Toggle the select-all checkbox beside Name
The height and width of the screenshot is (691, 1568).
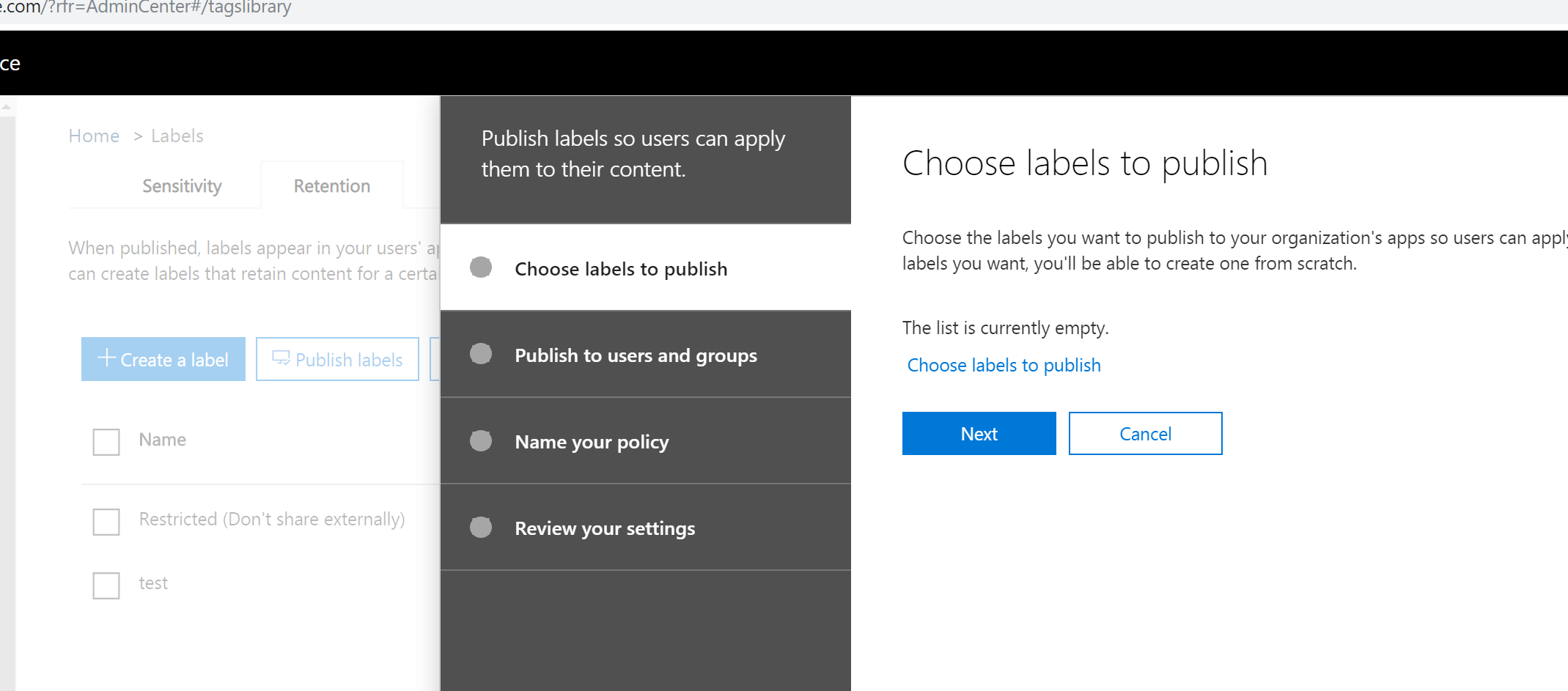(106, 442)
